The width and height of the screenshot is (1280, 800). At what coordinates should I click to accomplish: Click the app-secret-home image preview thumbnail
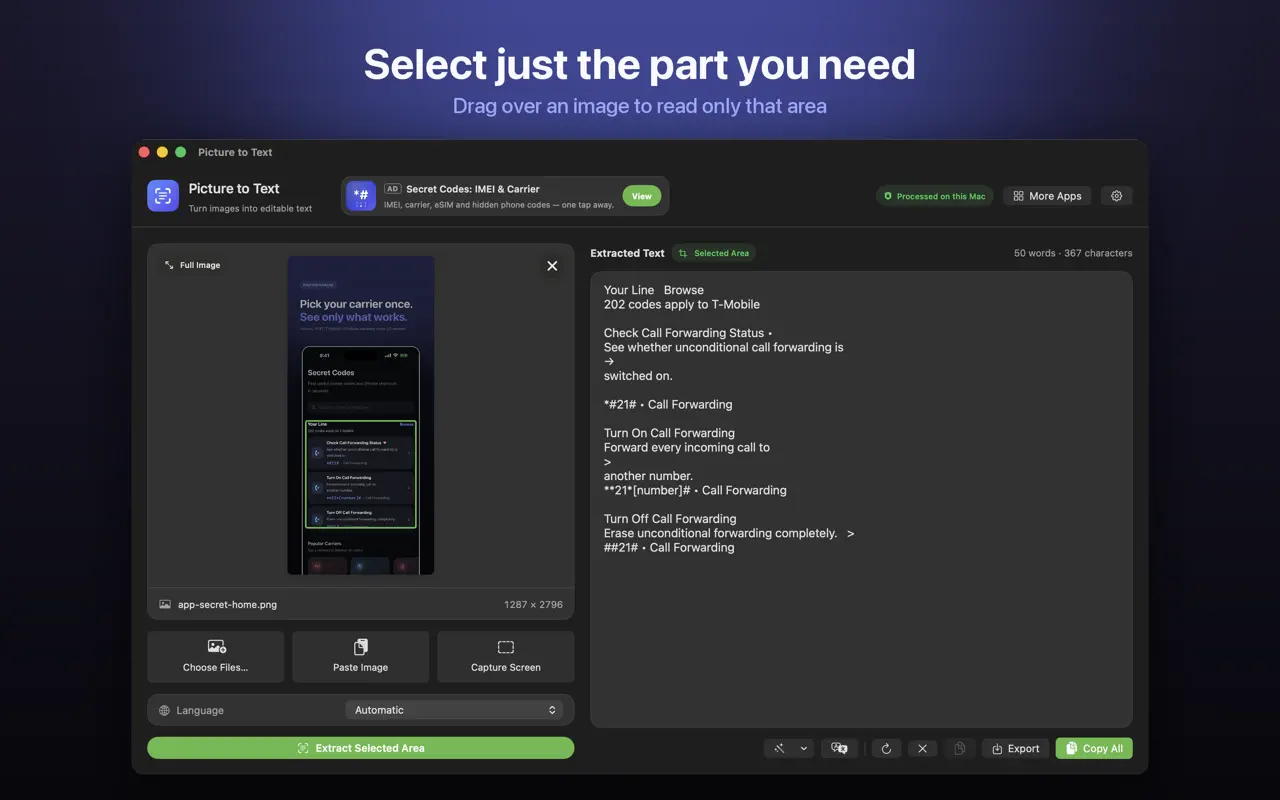pos(361,415)
